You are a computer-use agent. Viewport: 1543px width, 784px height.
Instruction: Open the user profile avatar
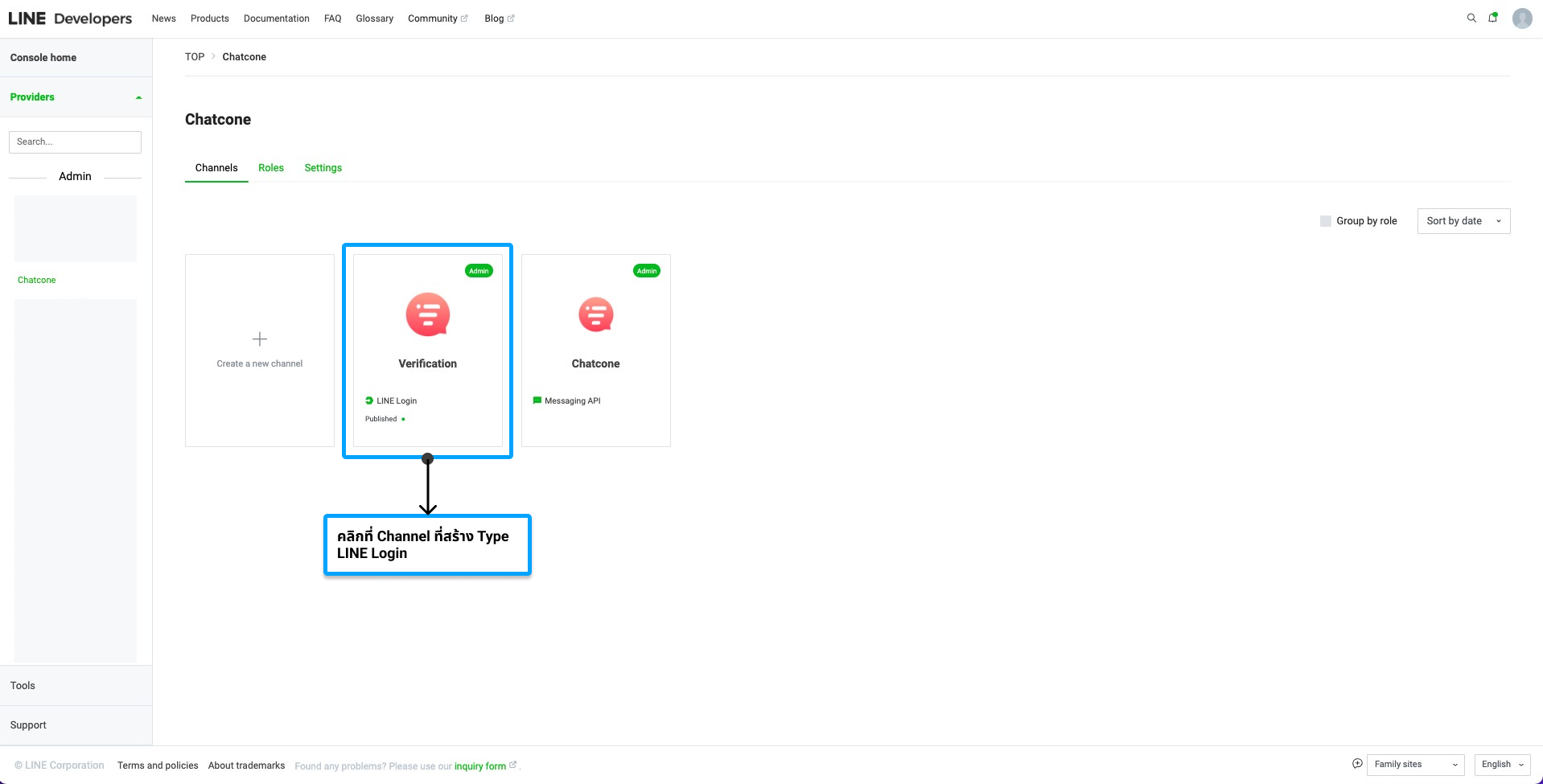click(1522, 18)
